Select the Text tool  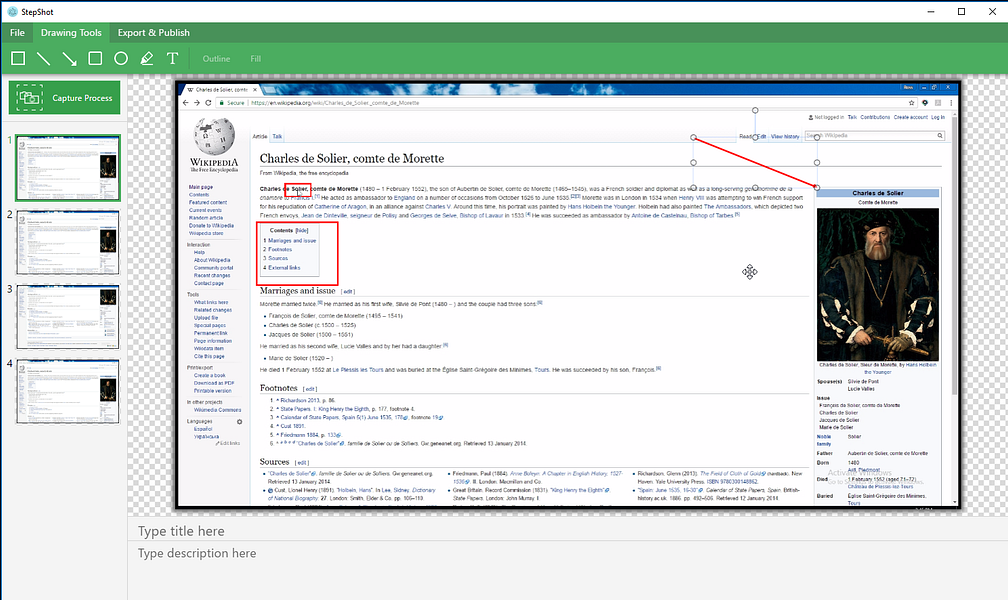(172, 59)
